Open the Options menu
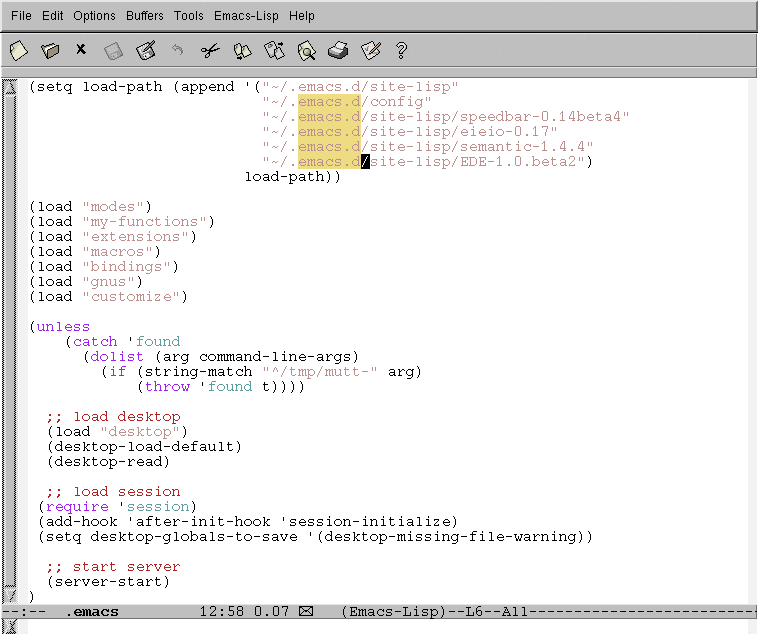The width and height of the screenshot is (758, 635). [94, 16]
